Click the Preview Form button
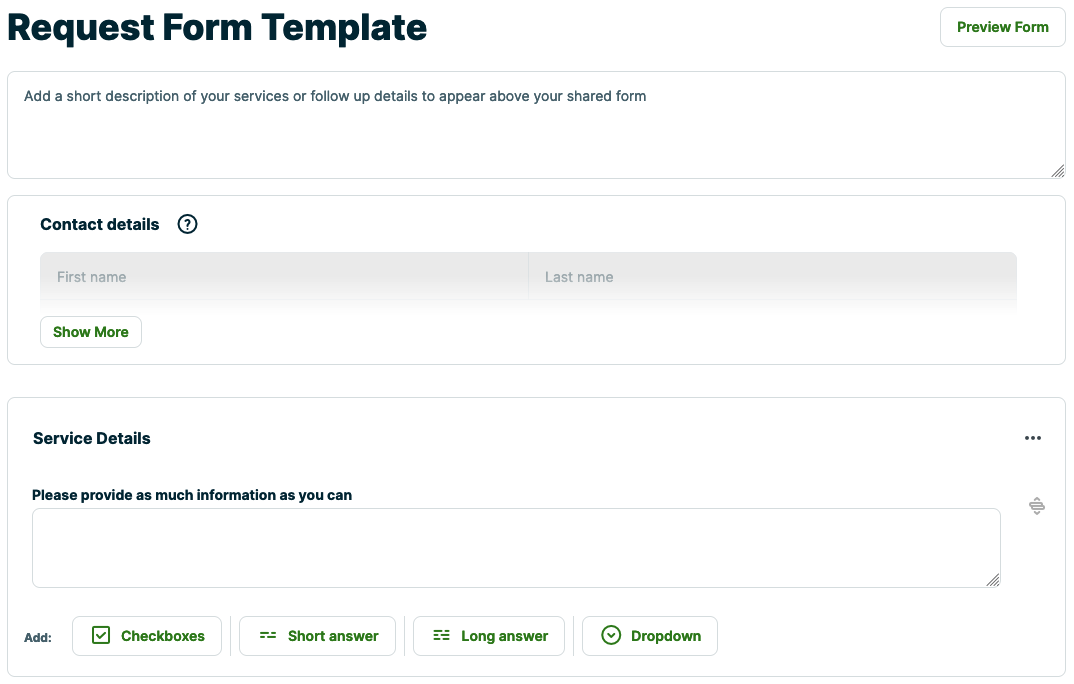This screenshot has height=684, width=1074. click(1002, 27)
